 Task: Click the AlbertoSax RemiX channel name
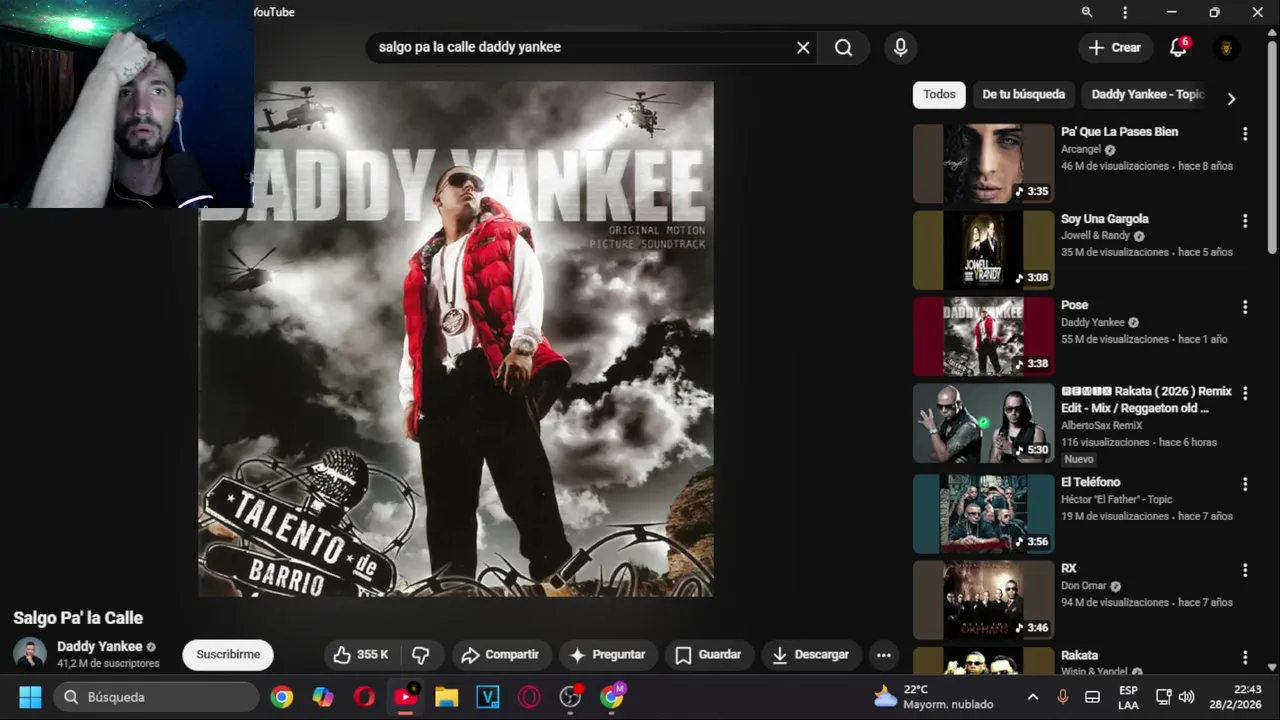pos(1101,426)
